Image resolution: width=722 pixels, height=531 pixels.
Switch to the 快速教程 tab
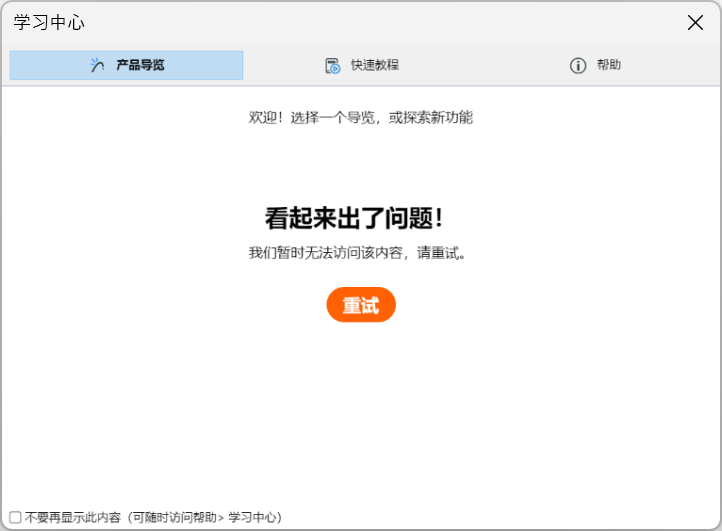[361, 65]
